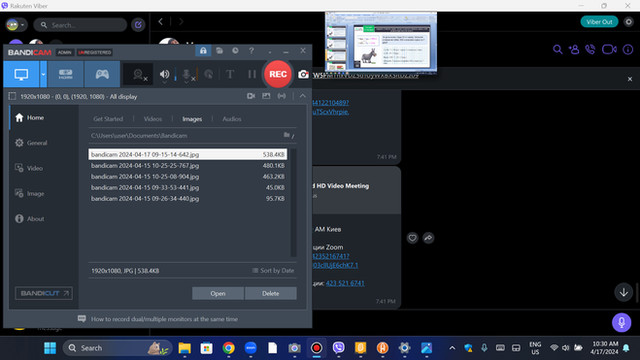Select Screen recording mode icon

pyautogui.click(x=21, y=74)
